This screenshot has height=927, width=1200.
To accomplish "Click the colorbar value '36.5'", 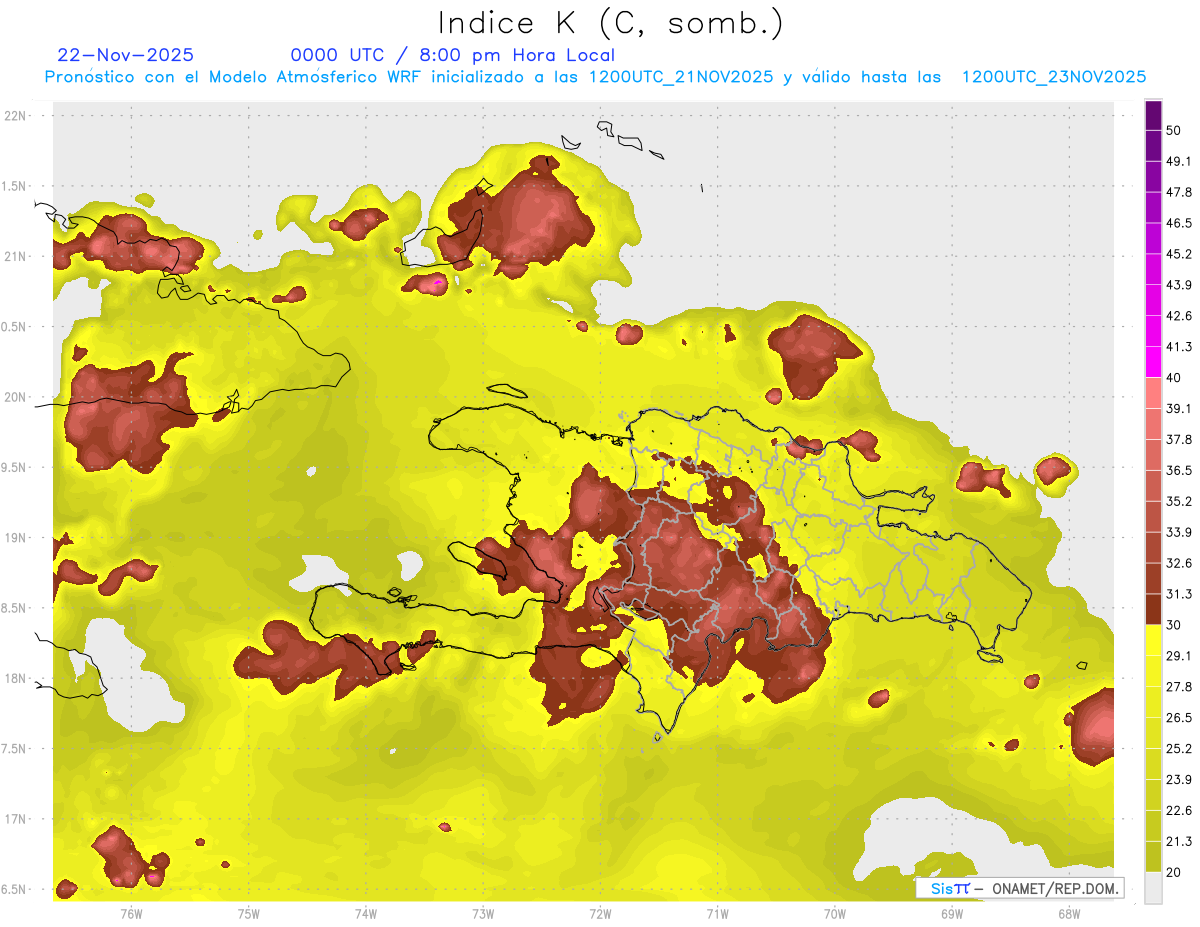I will coord(1179,470).
